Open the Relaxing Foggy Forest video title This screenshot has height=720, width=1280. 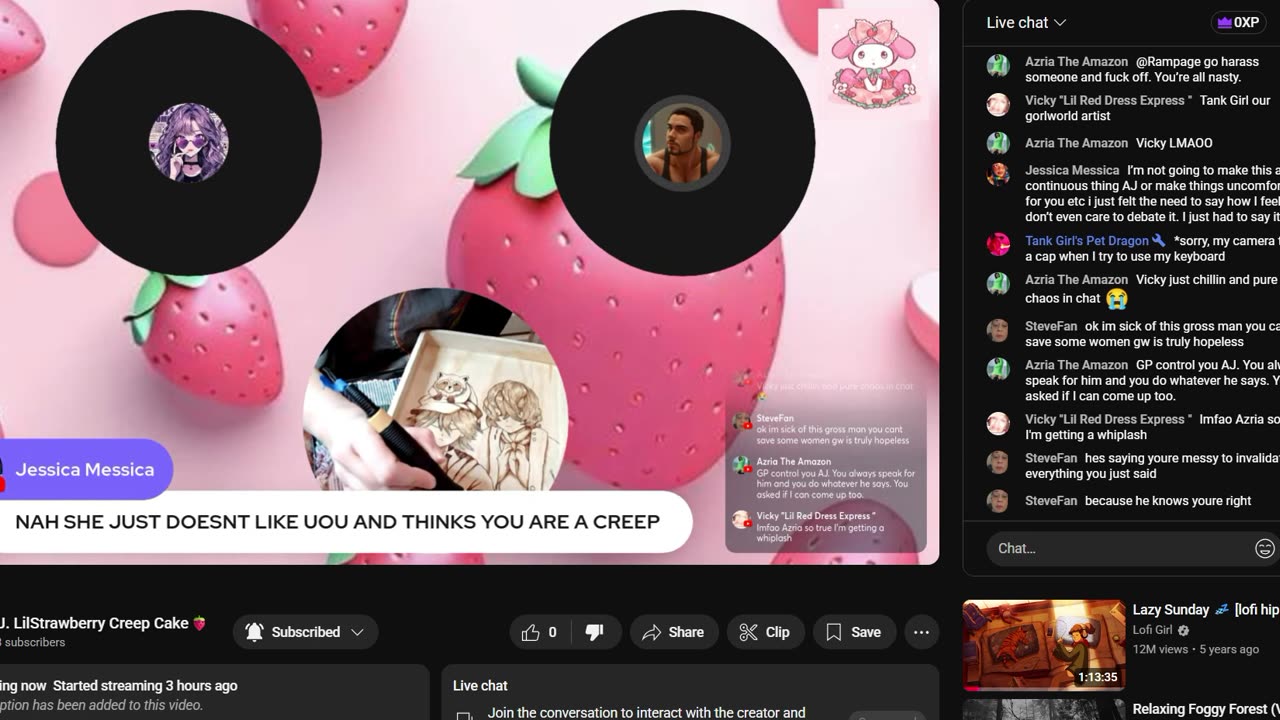coord(1206,709)
